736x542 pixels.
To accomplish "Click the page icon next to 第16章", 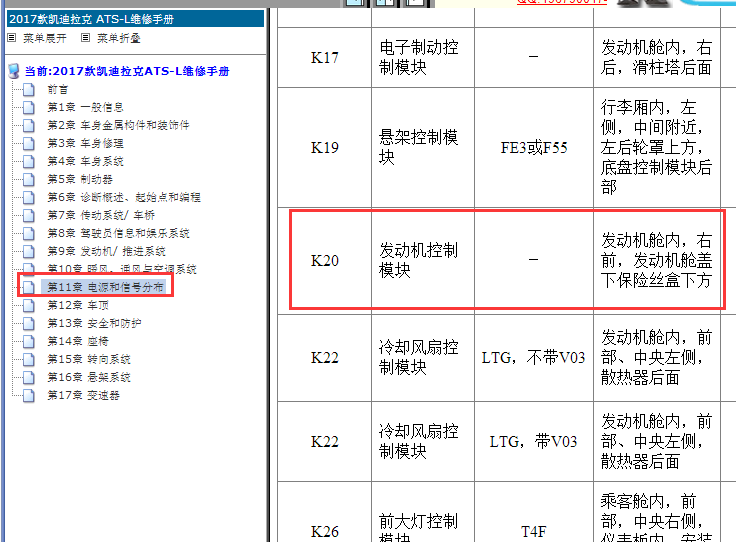I will [x=29, y=377].
